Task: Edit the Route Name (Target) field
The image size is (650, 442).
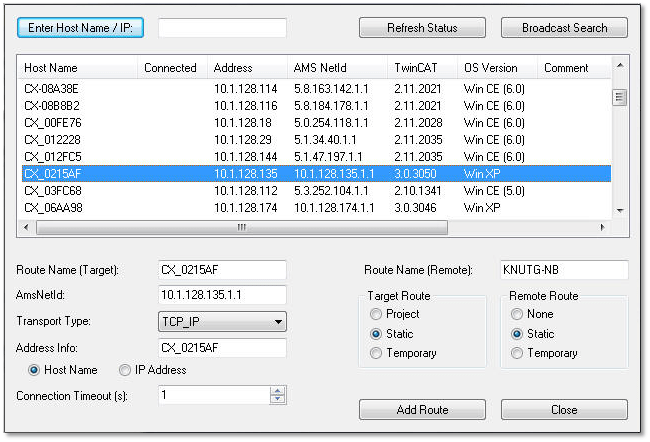Action: (x=222, y=270)
